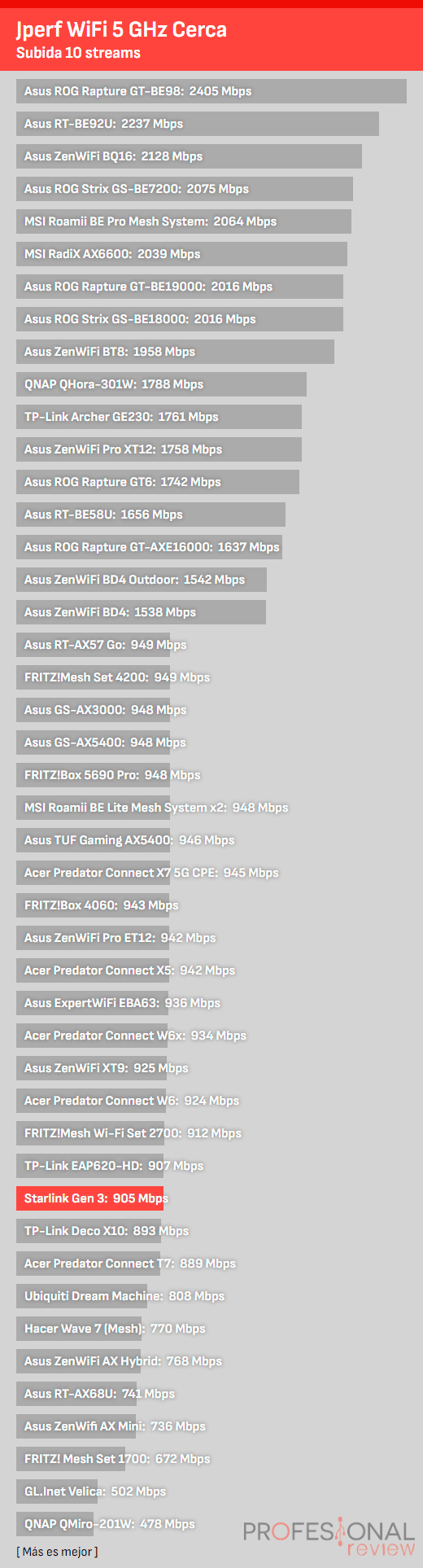Select the Acer Predator Connect X5 bar
The image size is (423, 1568).
pyautogui.click(x=93, y=970)
